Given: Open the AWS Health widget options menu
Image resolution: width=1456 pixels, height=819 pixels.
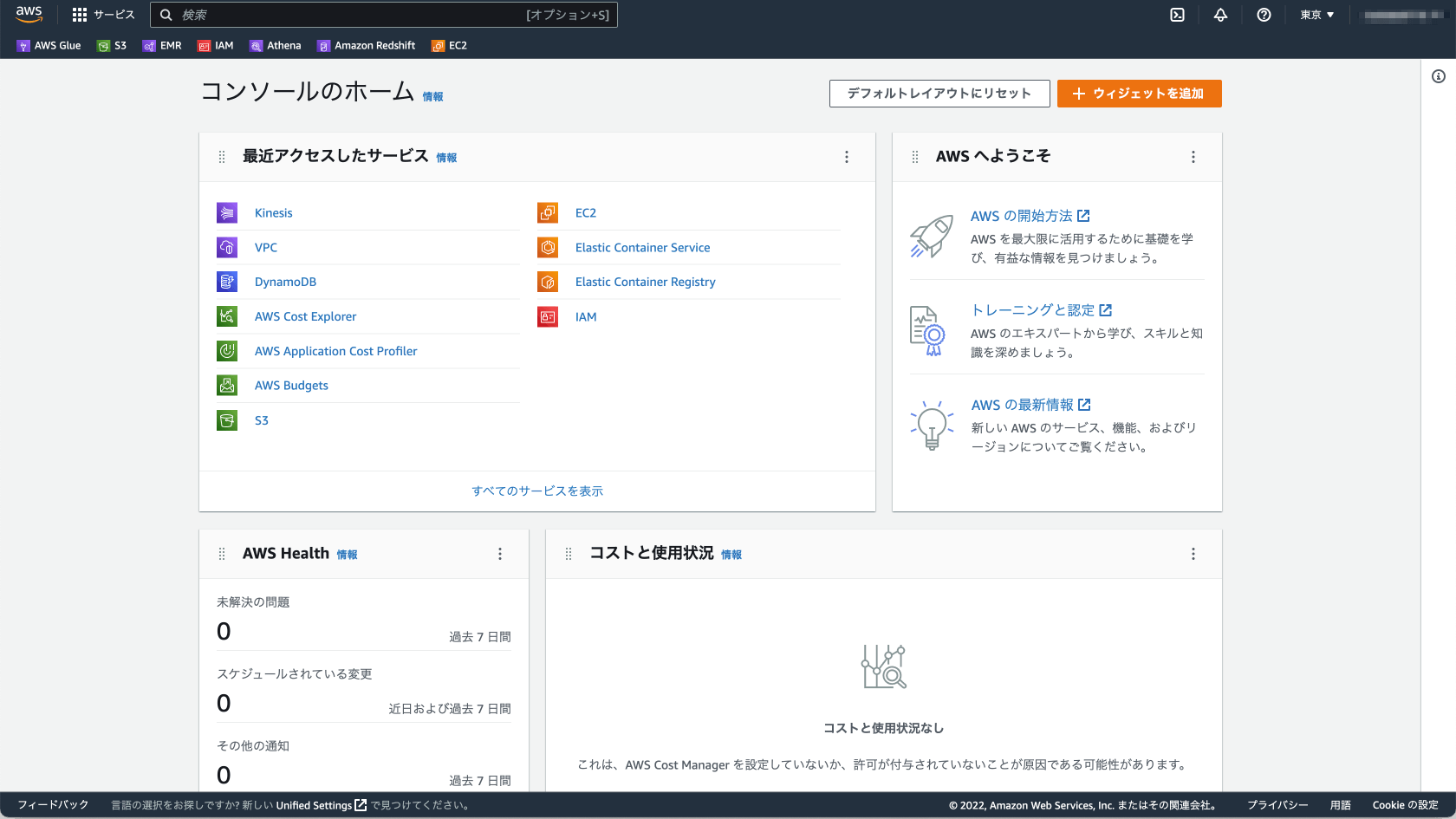Looking at the screenshot, I should click(x=500, y=554).
